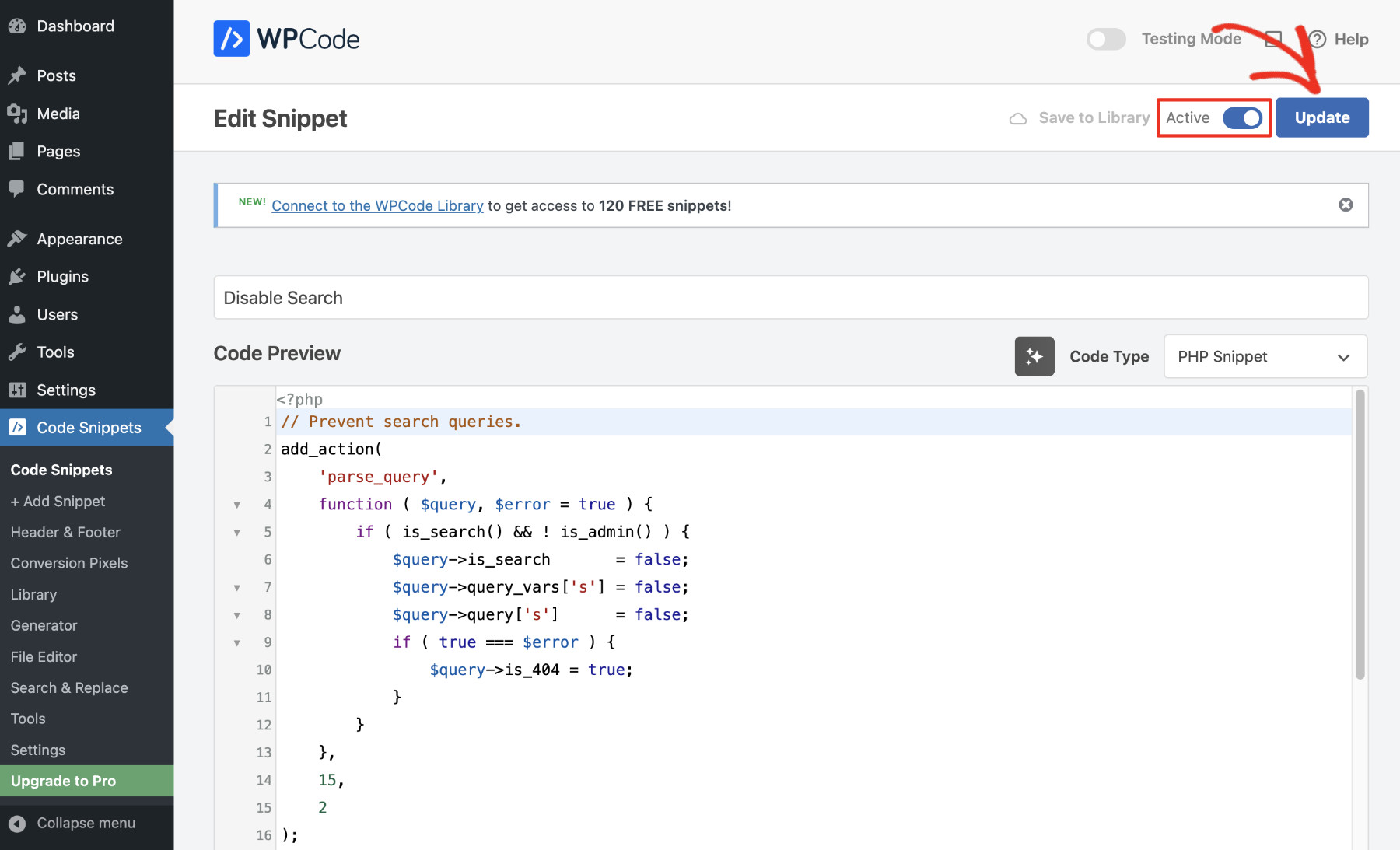Follow the Connect to the WPCode Library link
The image size is (1400, 850).
(x=377, y=205)
